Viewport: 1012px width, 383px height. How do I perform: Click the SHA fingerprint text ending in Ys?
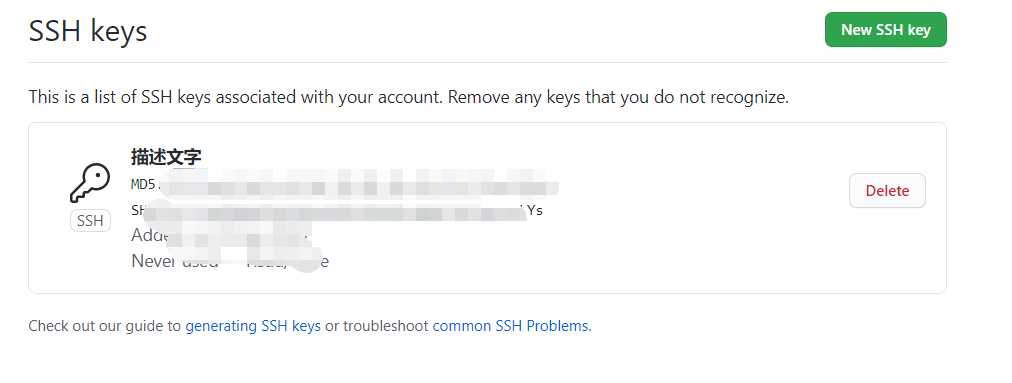click(337, 211)
